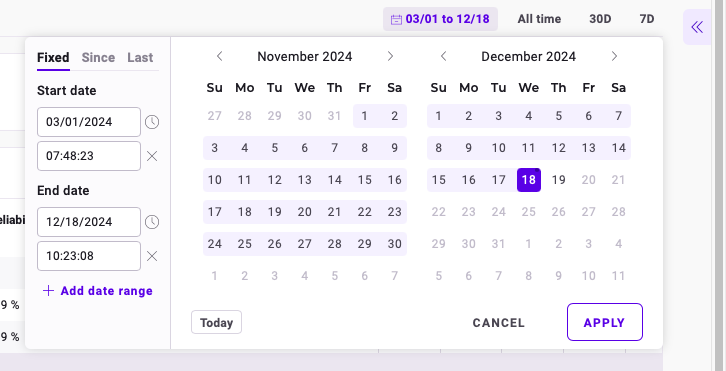Clear the end time 10:23:08 with X
Screen dimensions: 726x371
click(x=152, y=256)
